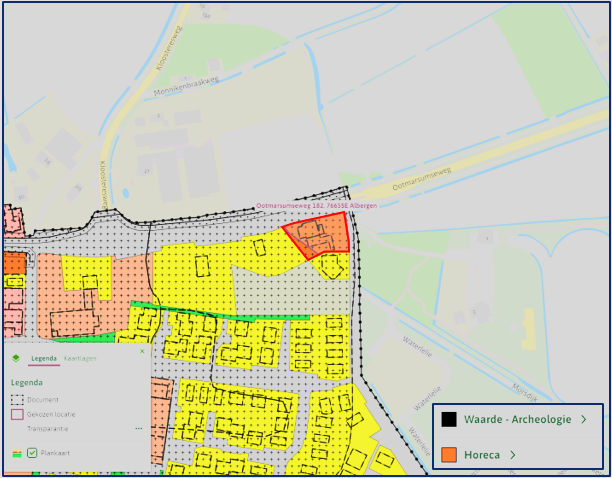Image resolution: width=612 pixels, height=478 pixels.
Task: Open the Horeca link
Action: (482, 455)
